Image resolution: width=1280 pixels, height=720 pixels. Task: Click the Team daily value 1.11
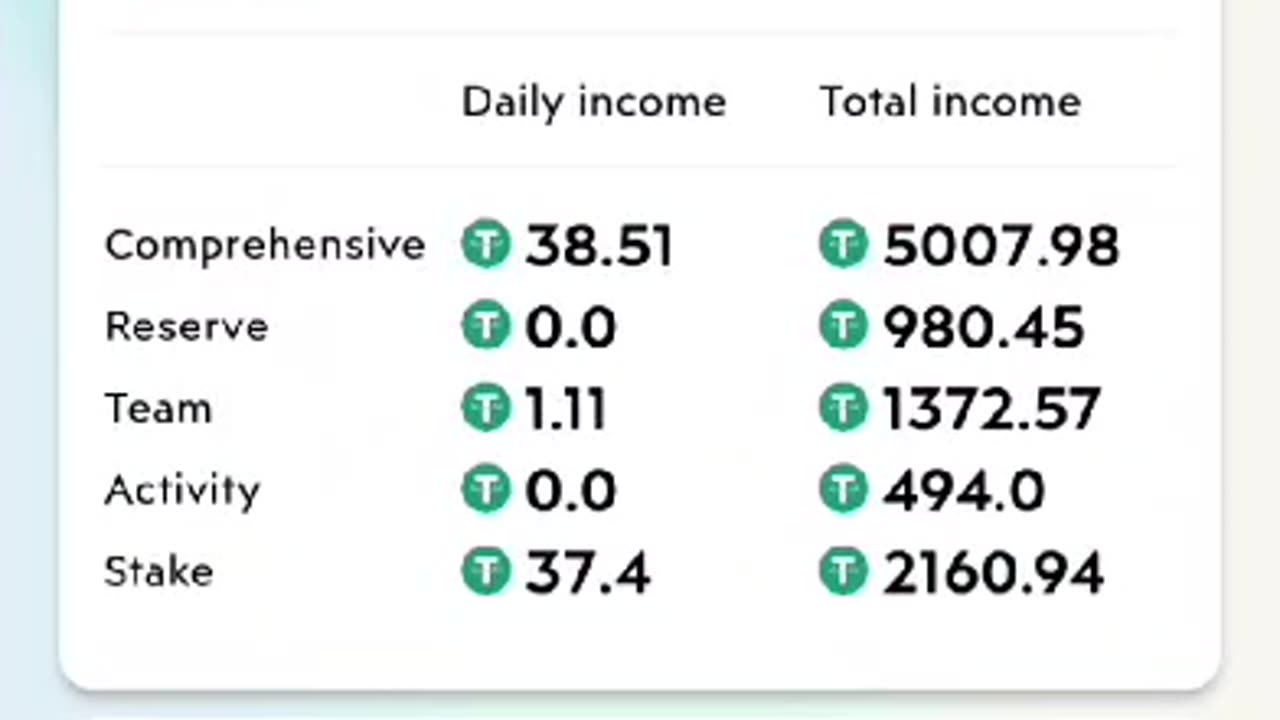(x=566, y=410)
